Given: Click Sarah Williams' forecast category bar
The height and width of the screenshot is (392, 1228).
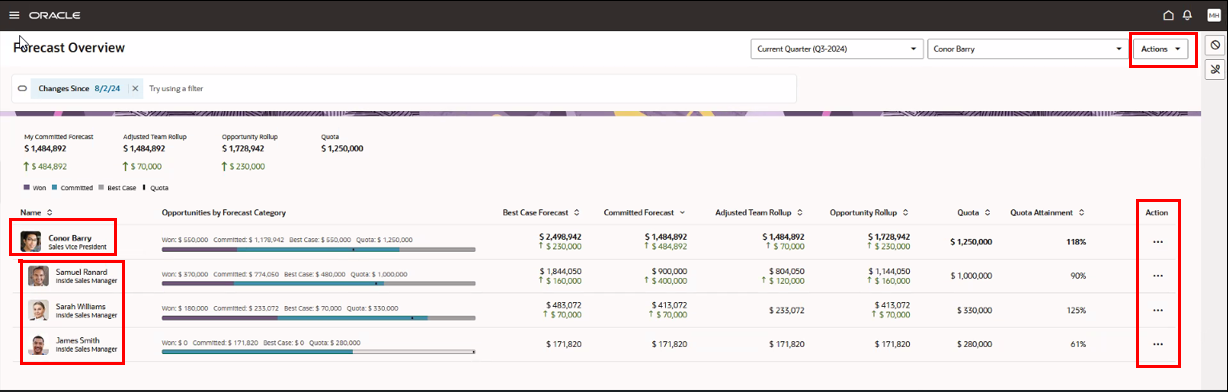Looking at the screenshot, I should tap(318, 318).
